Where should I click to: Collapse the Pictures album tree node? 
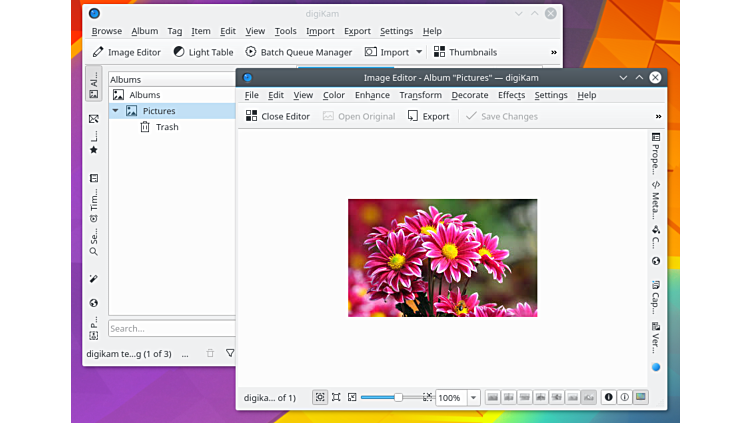point(116,111)
